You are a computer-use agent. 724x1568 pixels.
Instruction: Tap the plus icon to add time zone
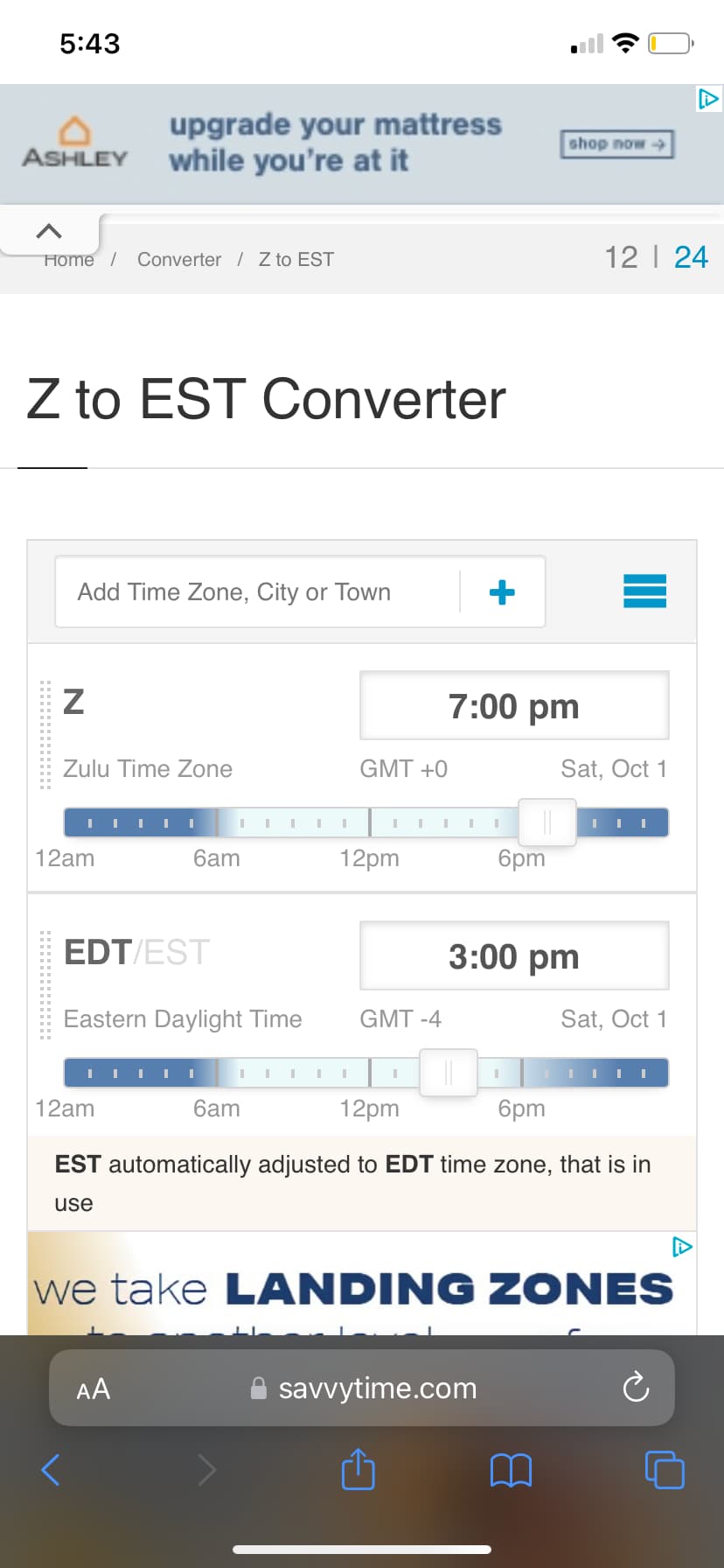point(502,592)
